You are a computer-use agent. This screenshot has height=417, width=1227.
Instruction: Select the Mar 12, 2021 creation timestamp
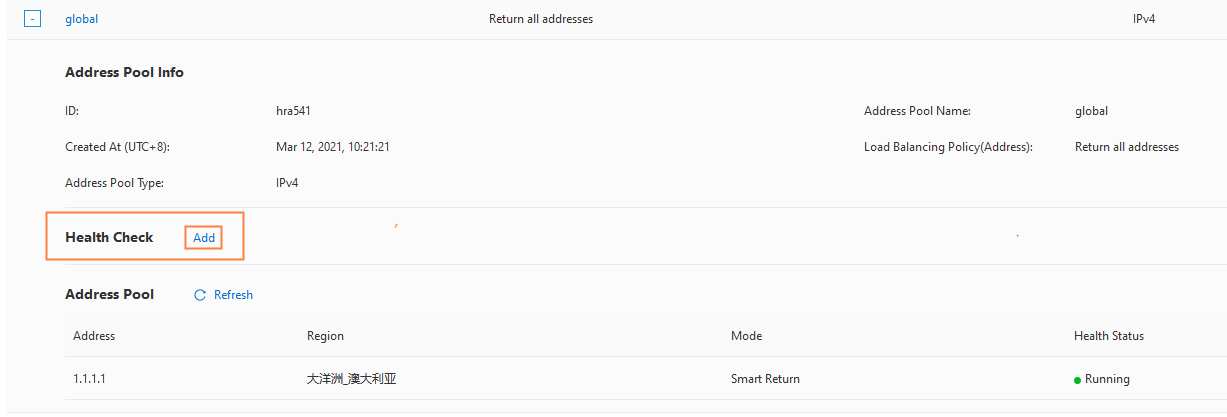[x=332, y=147]
